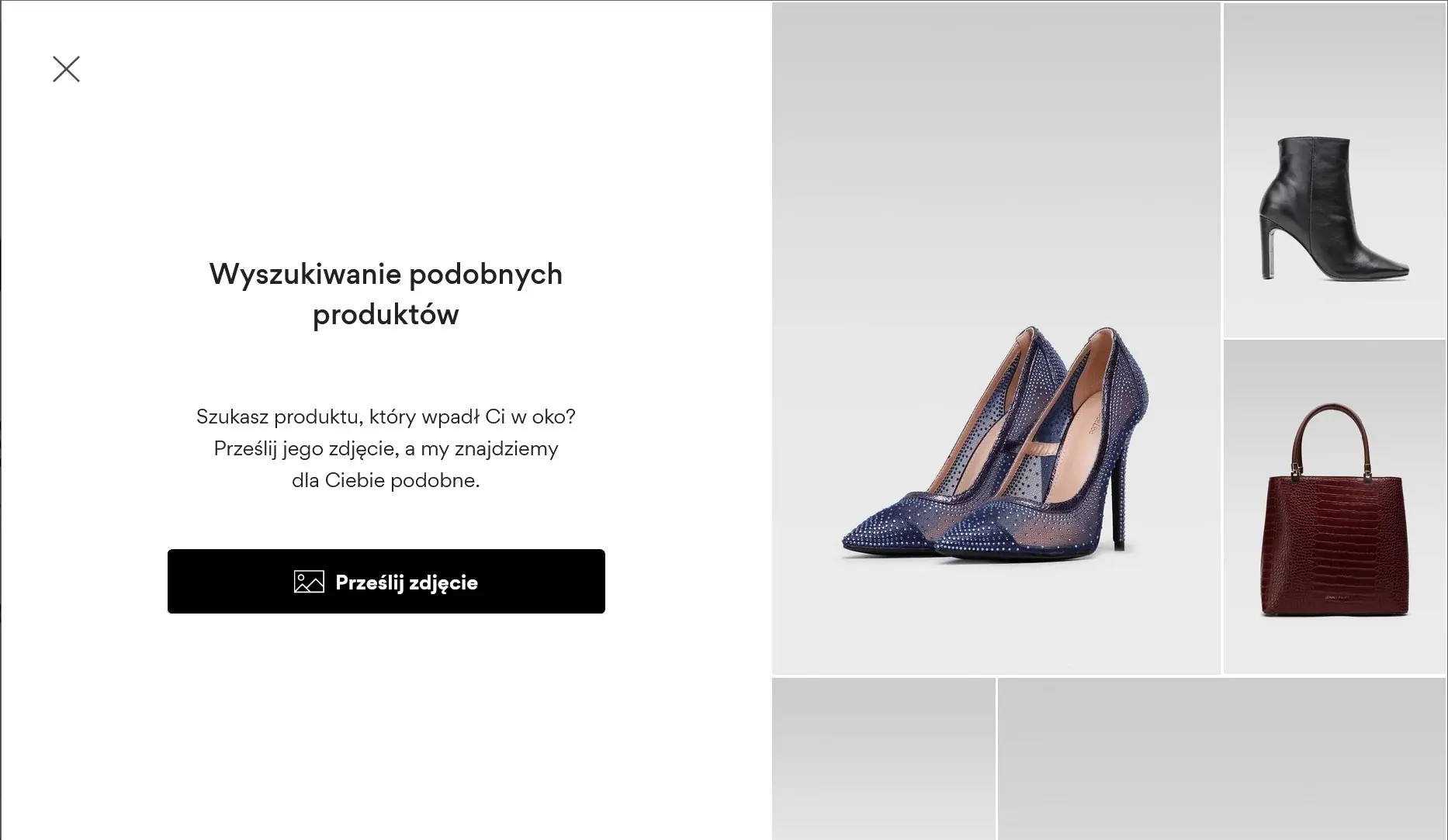Click the narrow gray tile below the pumps
1448x840 pixels.
[x=883, y=759]
